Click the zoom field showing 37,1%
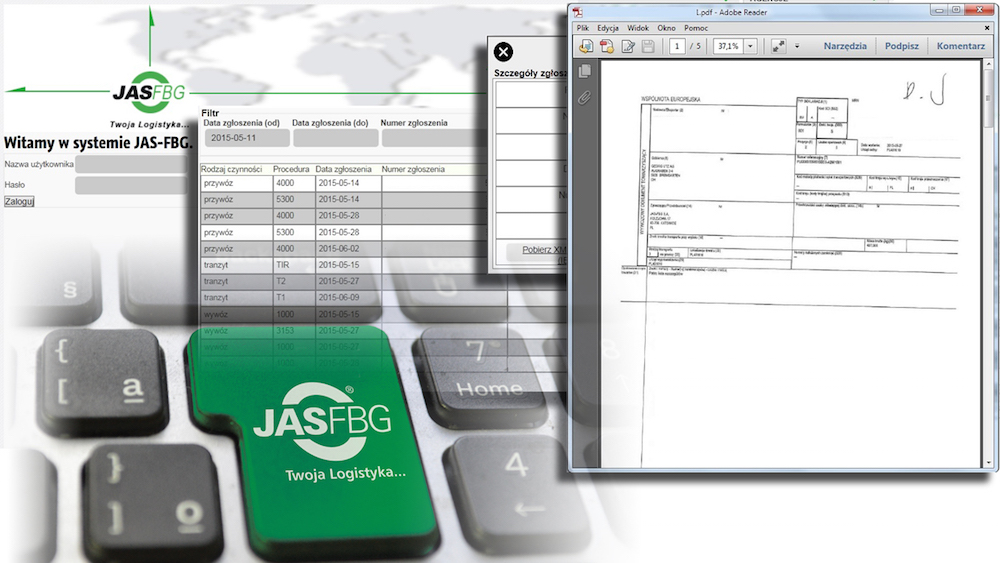The height and width of the screenshot is (563, 1000). click(x=728, y=46)
